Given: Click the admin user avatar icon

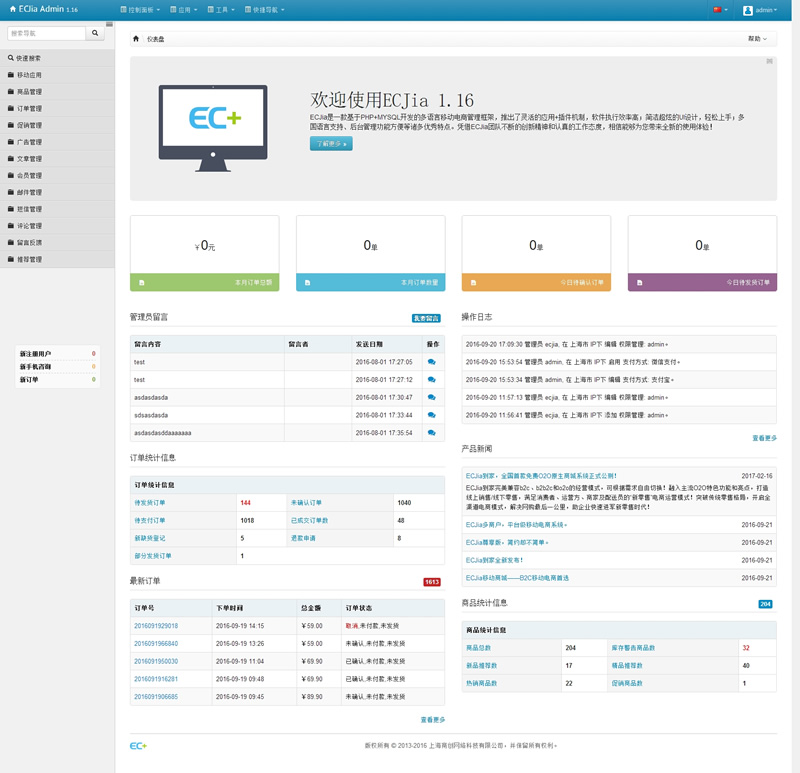Looking at the screenshot, I should (748, 10).
